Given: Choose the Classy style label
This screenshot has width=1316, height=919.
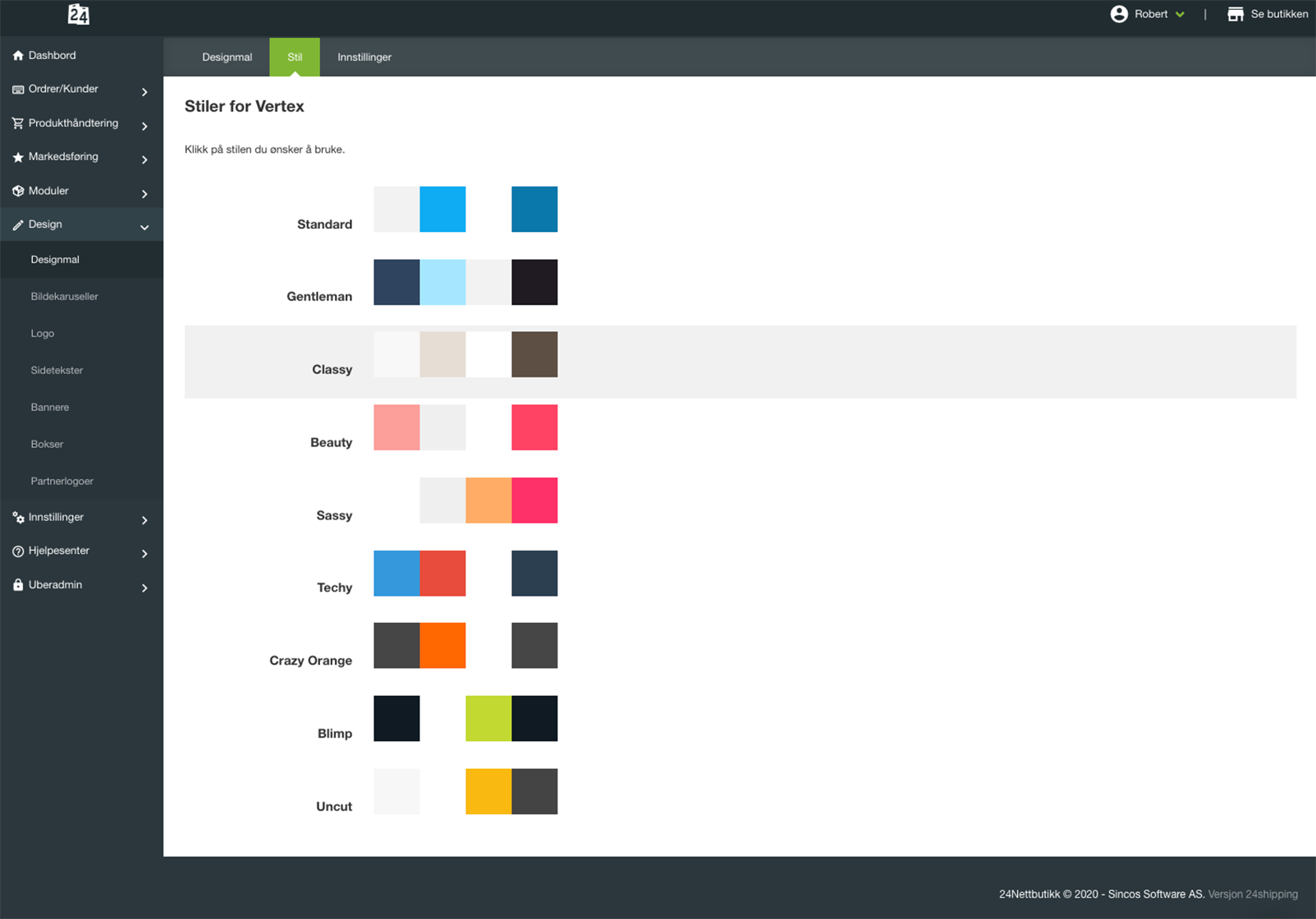Looking at the screenshot, I should tap(332, 369).
